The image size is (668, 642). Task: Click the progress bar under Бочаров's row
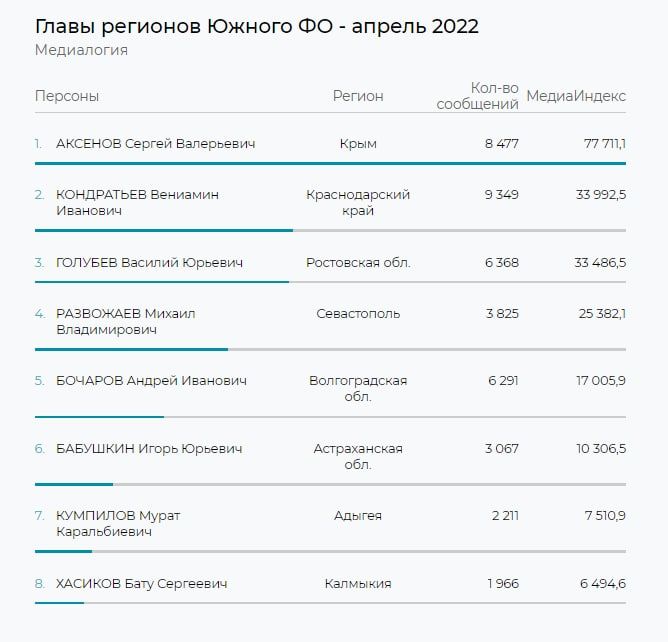coord(99,416)
